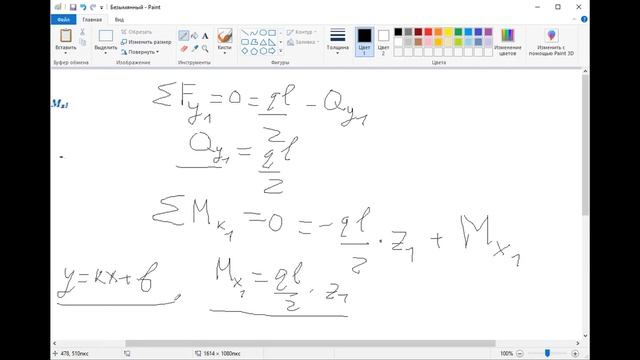Pick the dark red color swatch
This screenshot has width=640, height=360.
[418, 32]
